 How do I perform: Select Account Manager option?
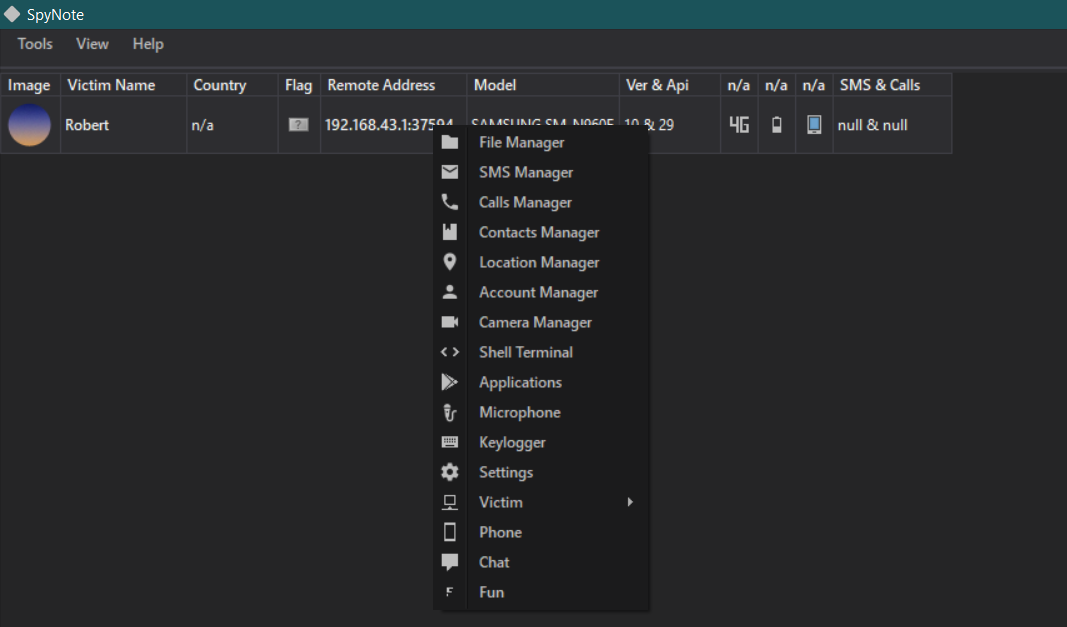(x=542, y=292)
